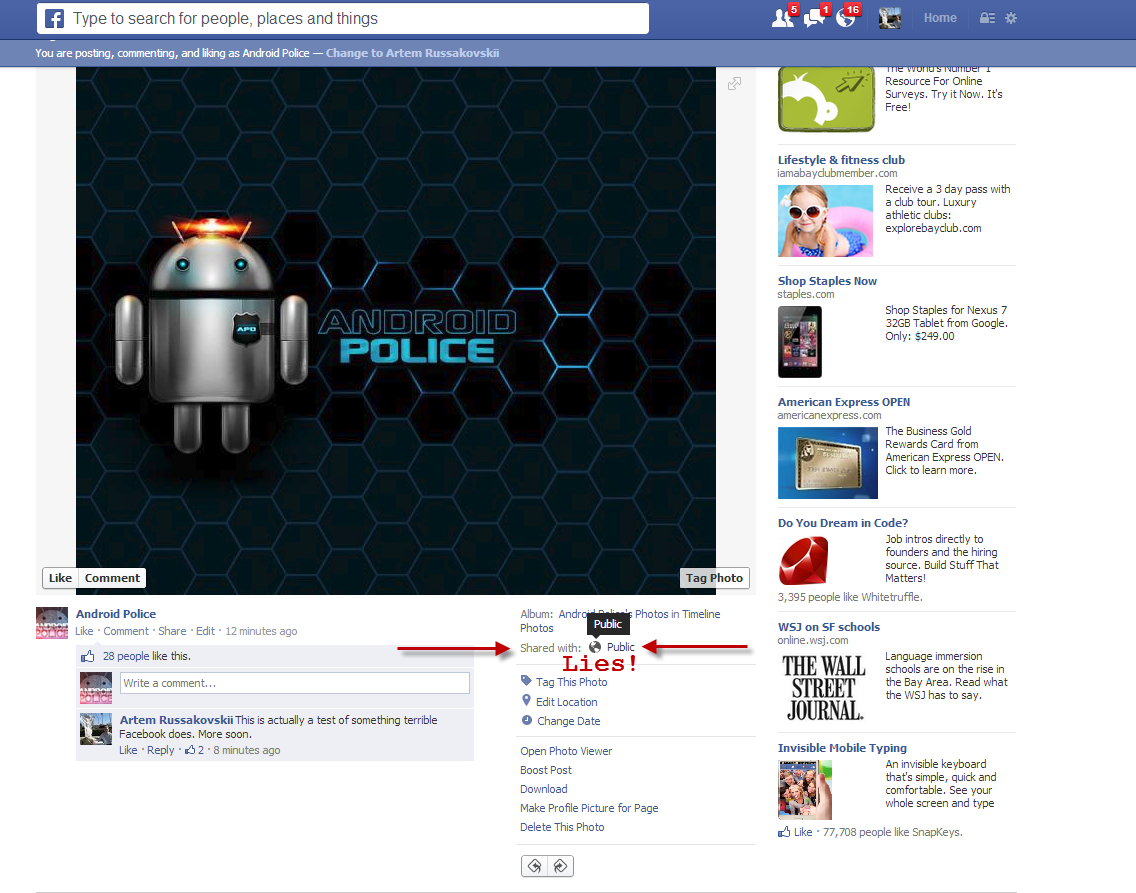Click the Android Police page avatar
The image size is (1136, 893).
click(x=52, y=623)
